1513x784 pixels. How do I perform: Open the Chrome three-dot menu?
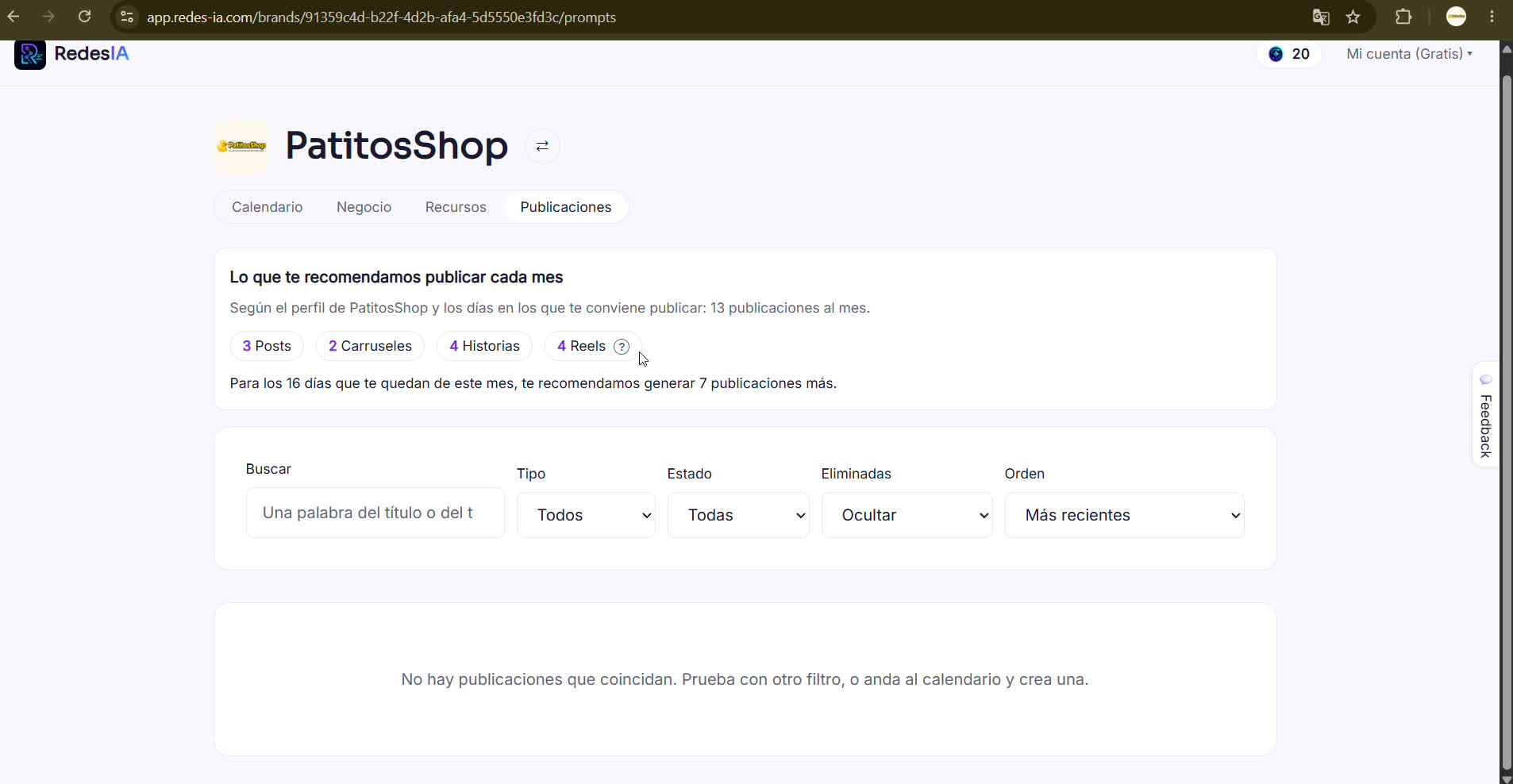pyautogui.click(x=1492, y=17)
